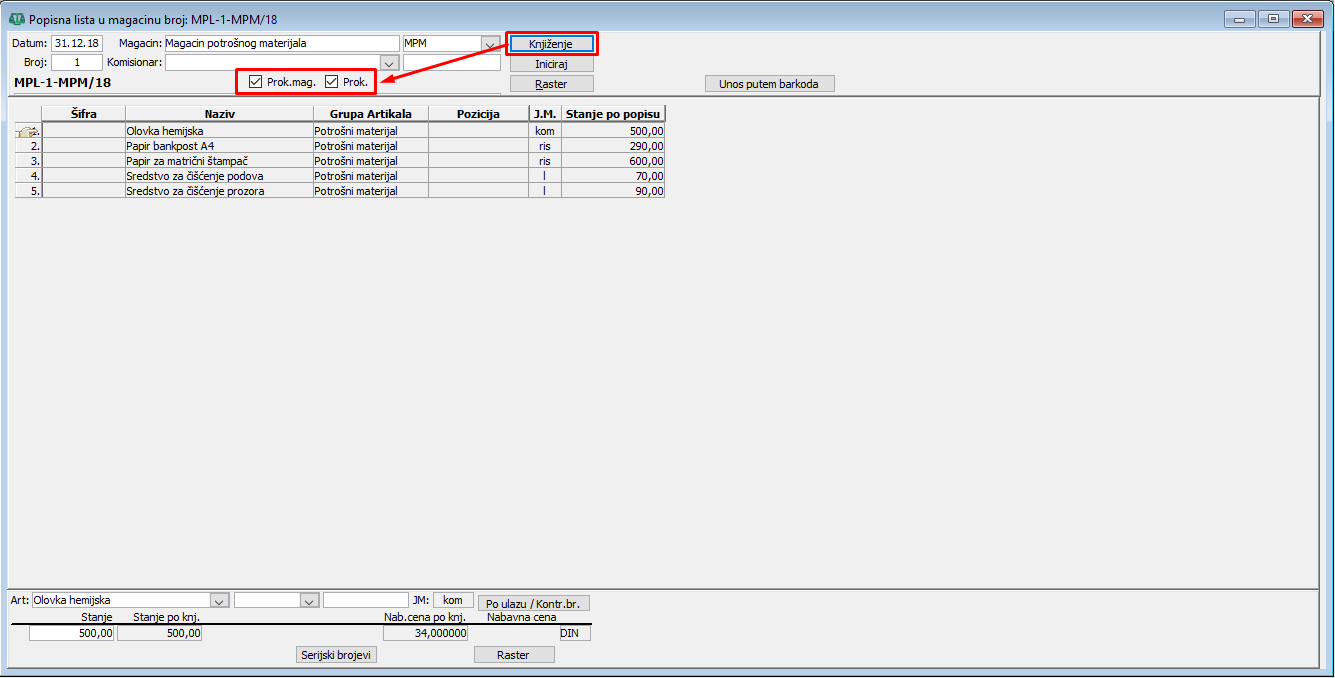
Task: Click the 70,00 stock quantity cell
Action: 613,176
